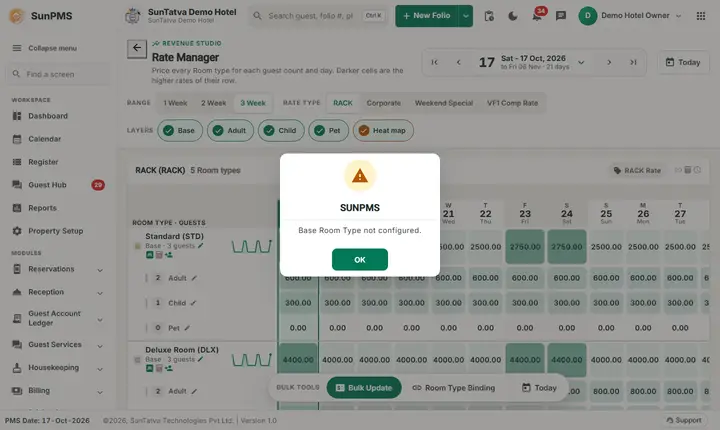Toggle the Adult layer chip
This screenshot has height=430, width=720.
[x=230, y=130]
